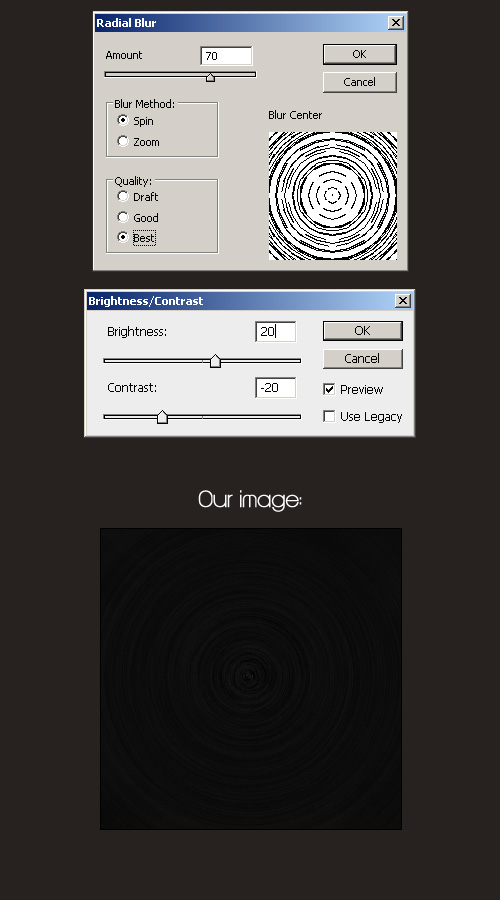Click the Brightness slider handle
Image resolution: width=500 pixels, height=900 pixels.
point(215,361)
